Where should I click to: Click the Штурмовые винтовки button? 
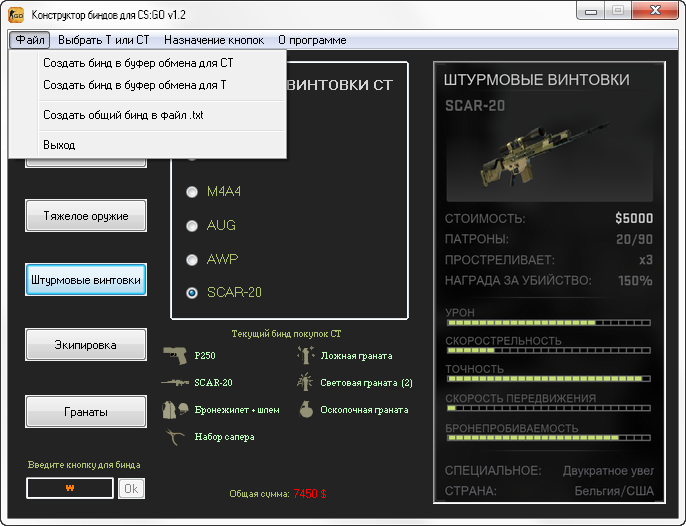point(86,280)
